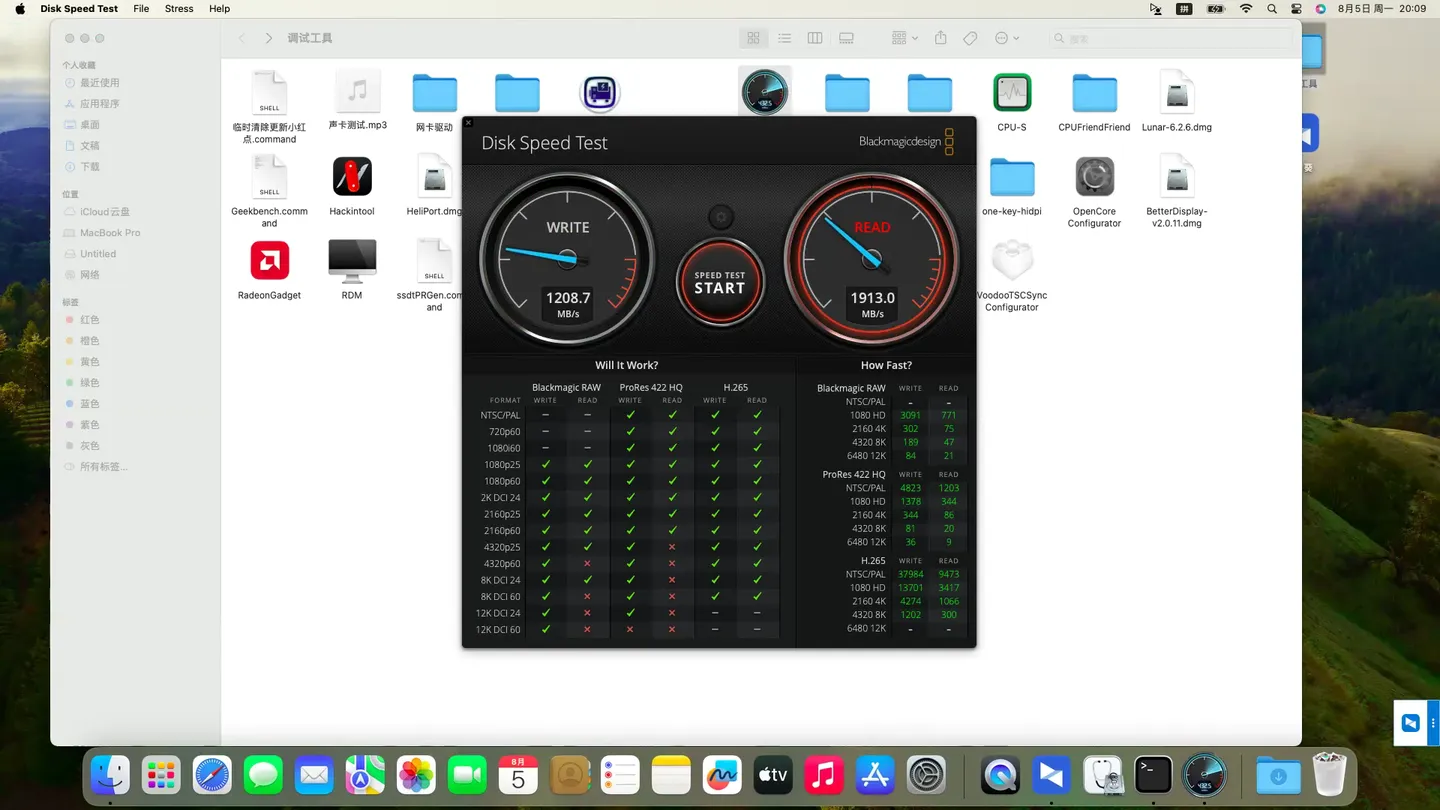The height and width of the screenshot is (810, 1440).
Task: Click the Finder tag icon in toolbar
Action: coord(970,38)
